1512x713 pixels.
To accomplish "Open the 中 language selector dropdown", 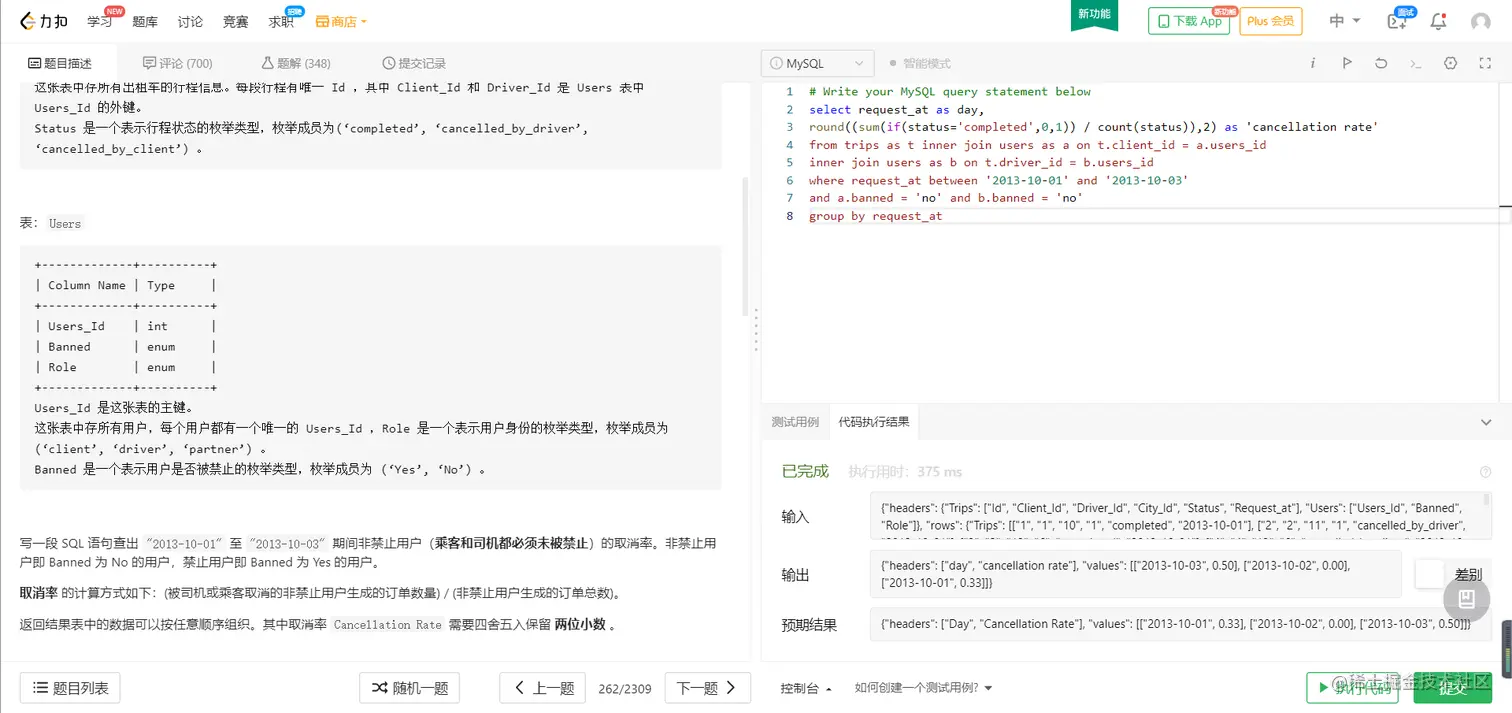I will pos(1346,21).
